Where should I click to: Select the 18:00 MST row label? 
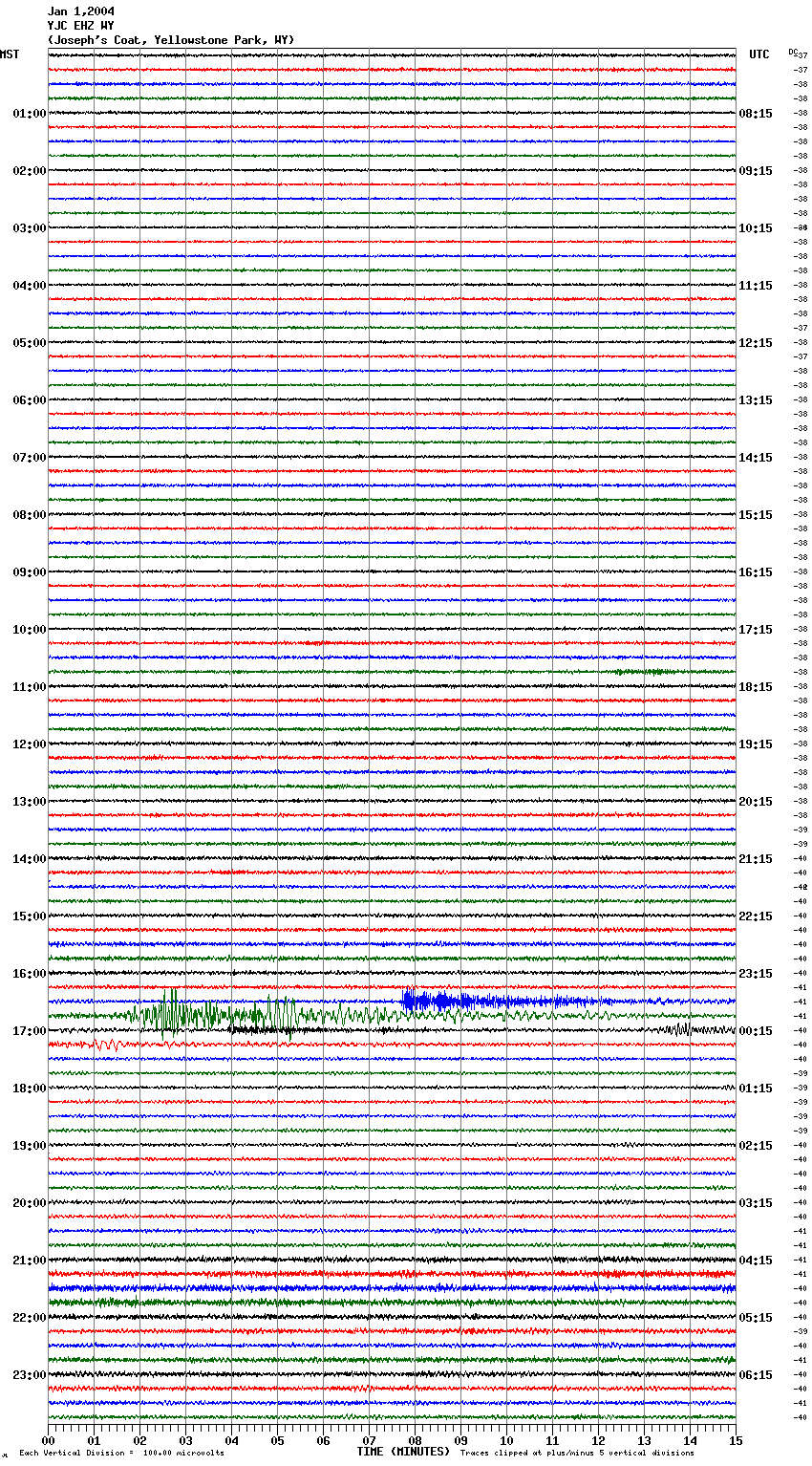click(30, 1089)
